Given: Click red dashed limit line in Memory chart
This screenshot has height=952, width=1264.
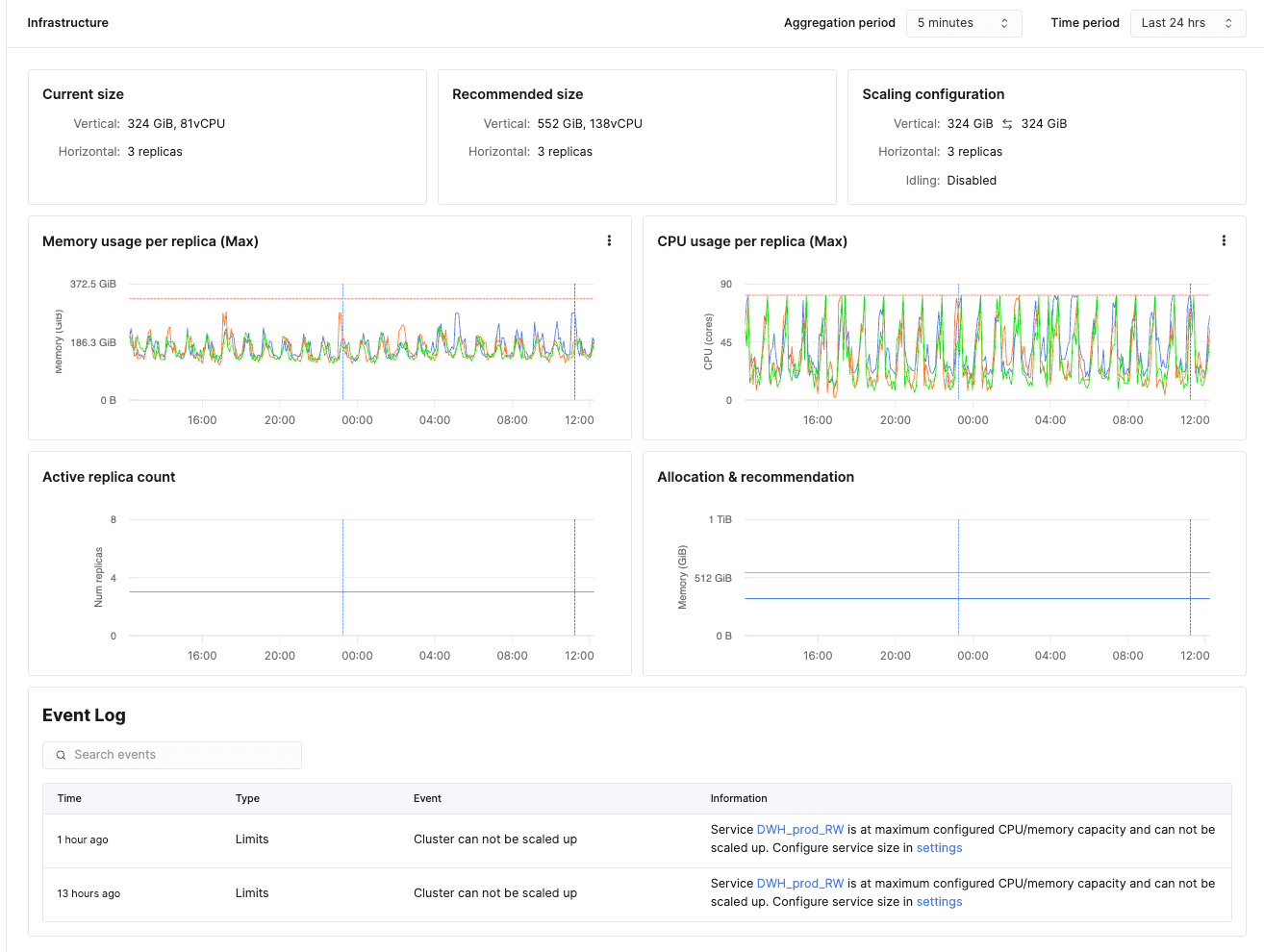Looking at the screenshot, I should pyautogui.click(x=240, y=299).
